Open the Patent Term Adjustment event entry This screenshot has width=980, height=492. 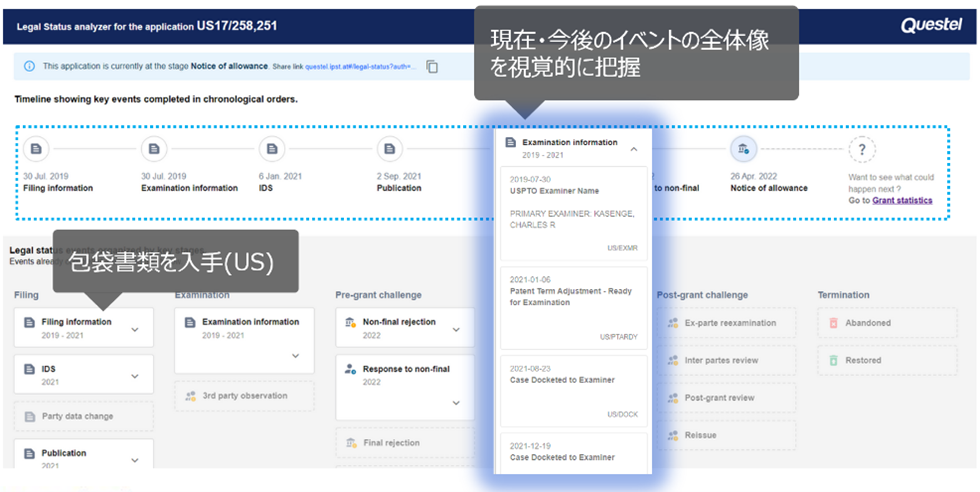574,308
